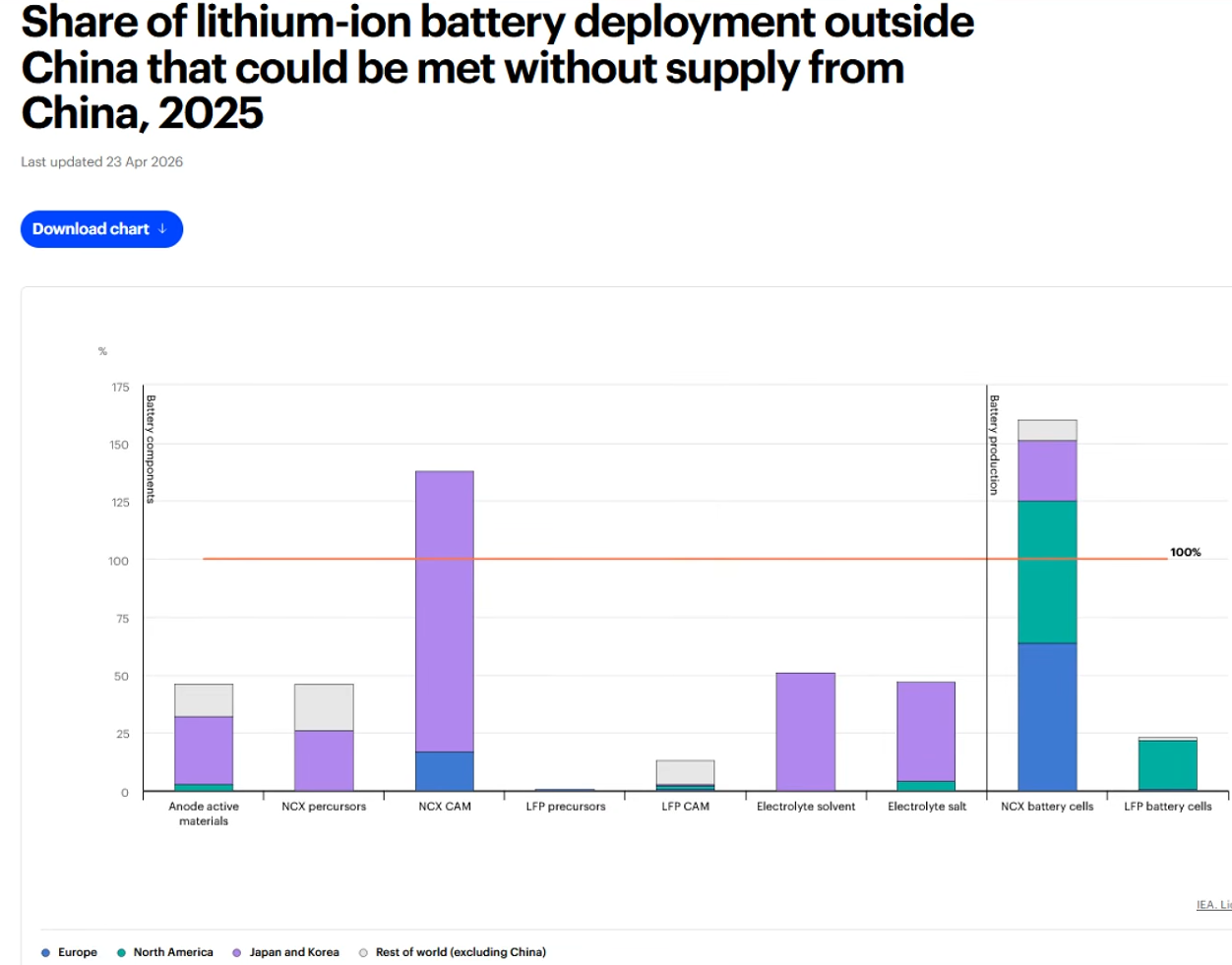Click the teal segment of Electrolyte salt bar
The width and height of the screenshot is (1232, 965).
click(x=926, y=786)
